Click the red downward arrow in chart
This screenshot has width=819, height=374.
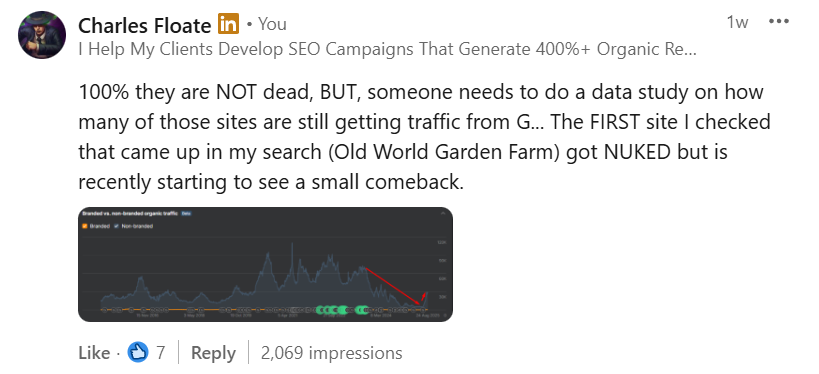pyautogui.click(x=393, y=286)
